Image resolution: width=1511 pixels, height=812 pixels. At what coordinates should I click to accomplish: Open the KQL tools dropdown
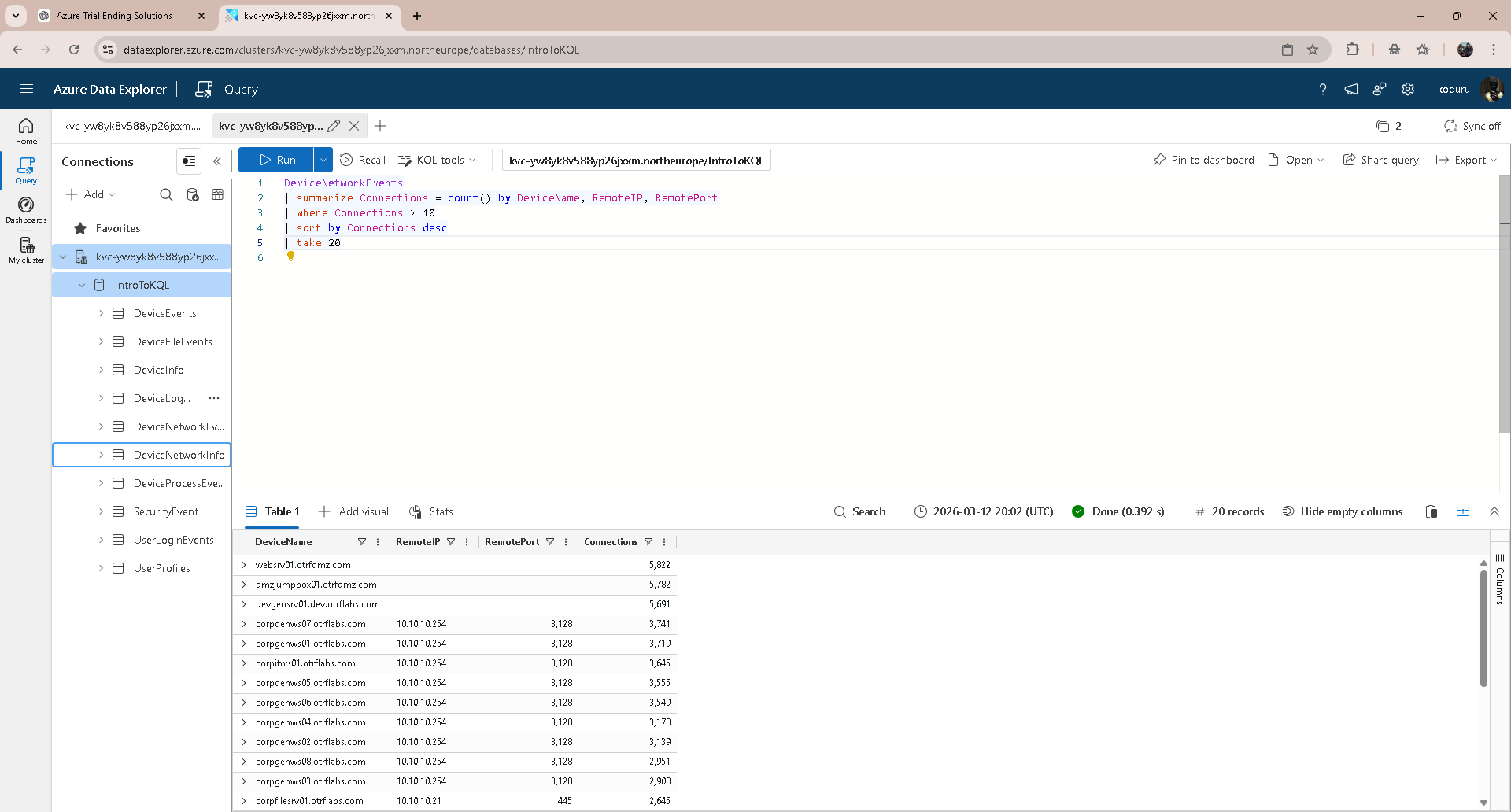[x=438, y=160]
